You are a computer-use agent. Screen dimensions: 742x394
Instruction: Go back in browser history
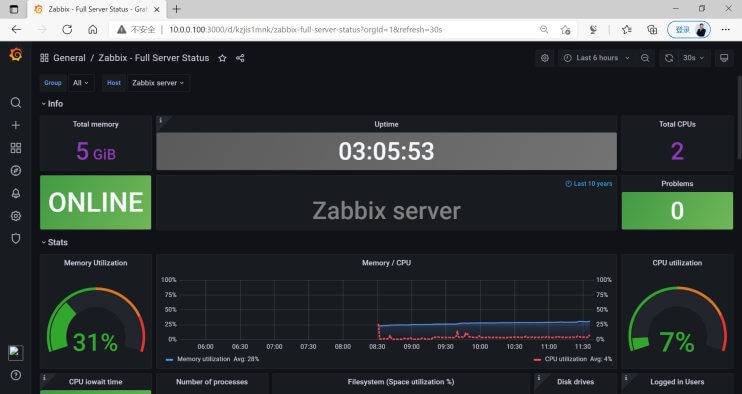(x=16, y=30)
